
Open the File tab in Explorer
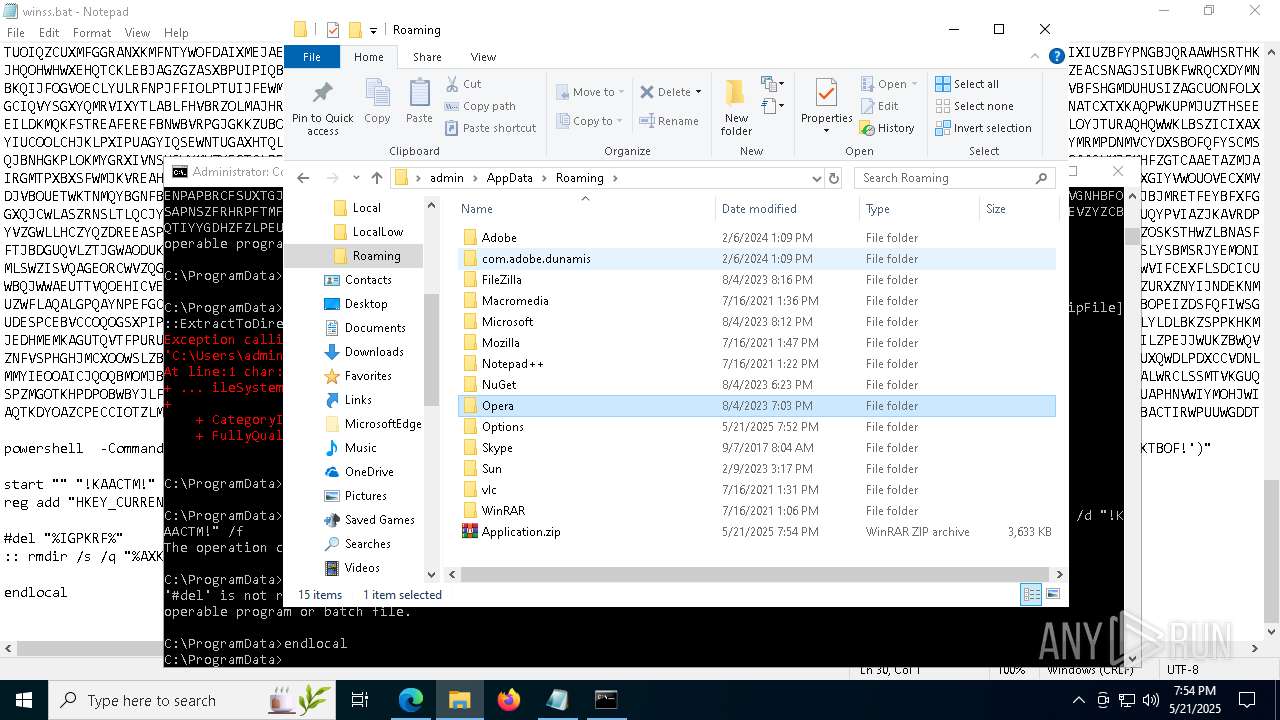(312, 57)
